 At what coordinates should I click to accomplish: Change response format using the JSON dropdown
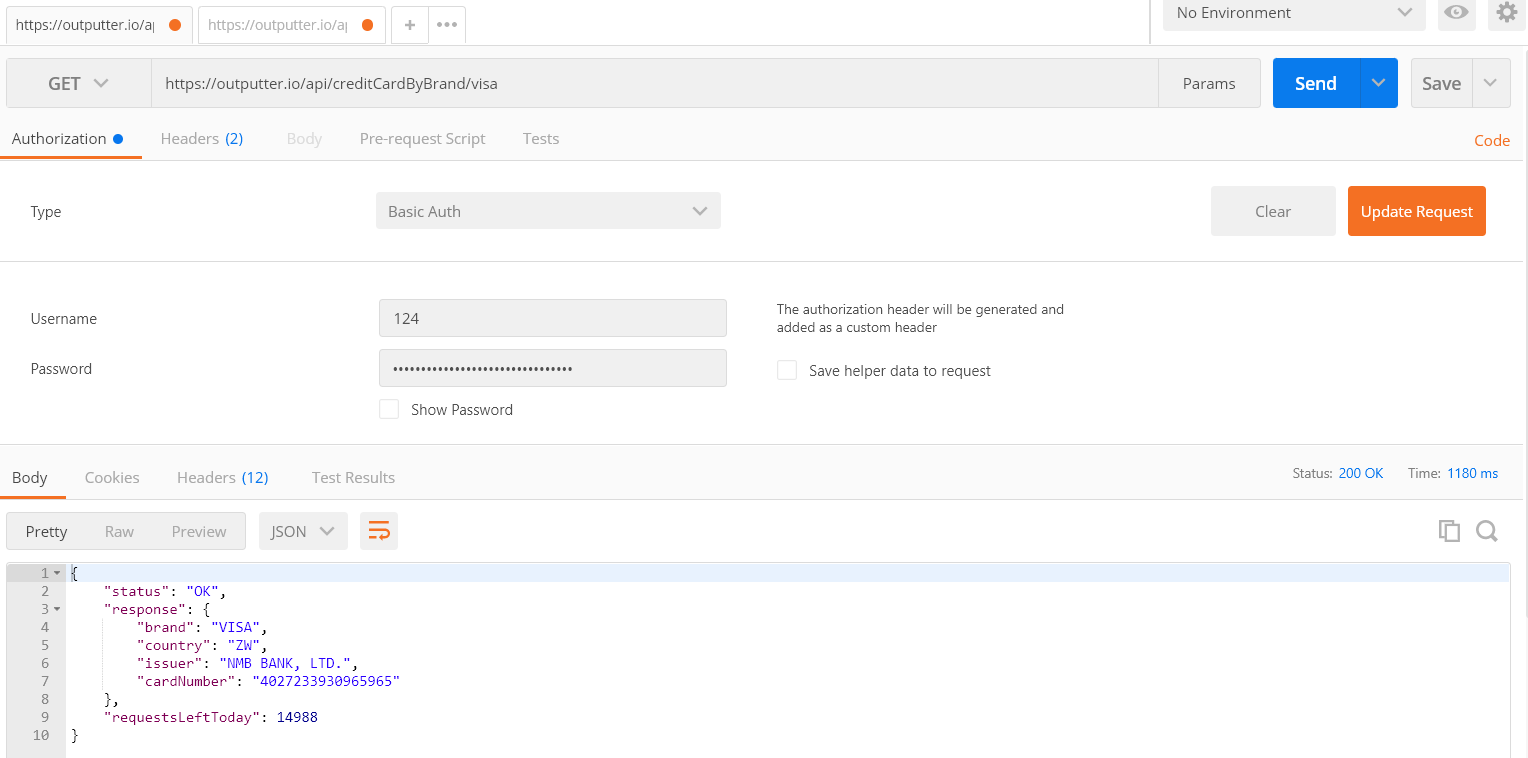click(302, 530)
